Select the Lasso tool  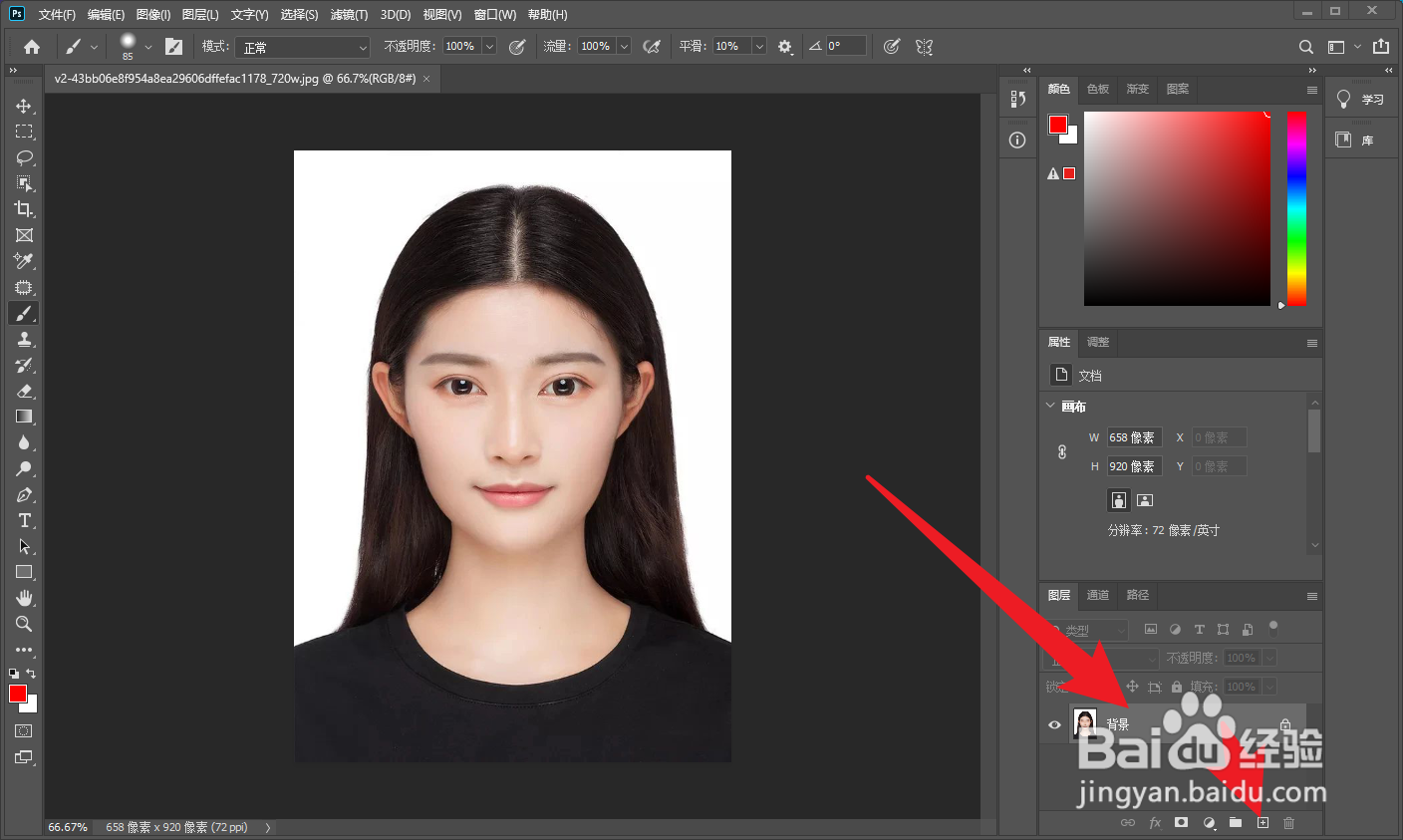pos(24,157)
